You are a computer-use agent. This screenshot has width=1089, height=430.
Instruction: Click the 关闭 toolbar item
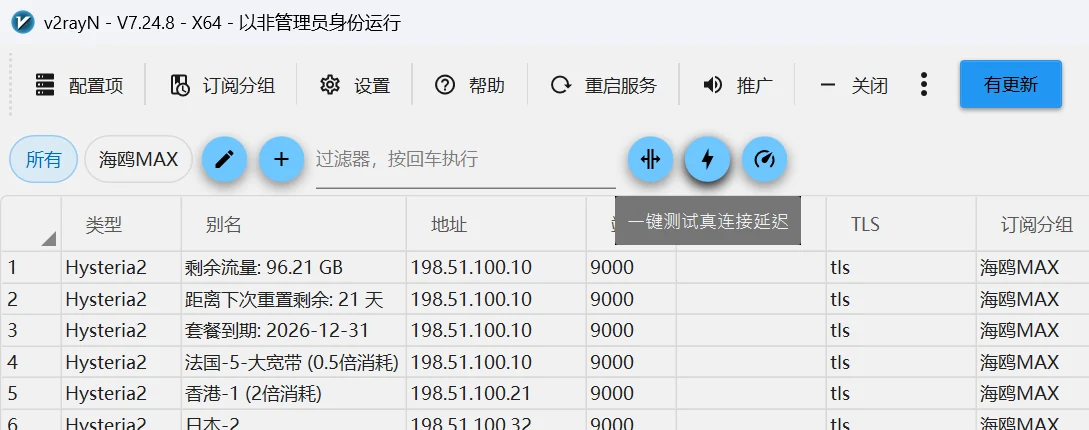coord(854,85)
